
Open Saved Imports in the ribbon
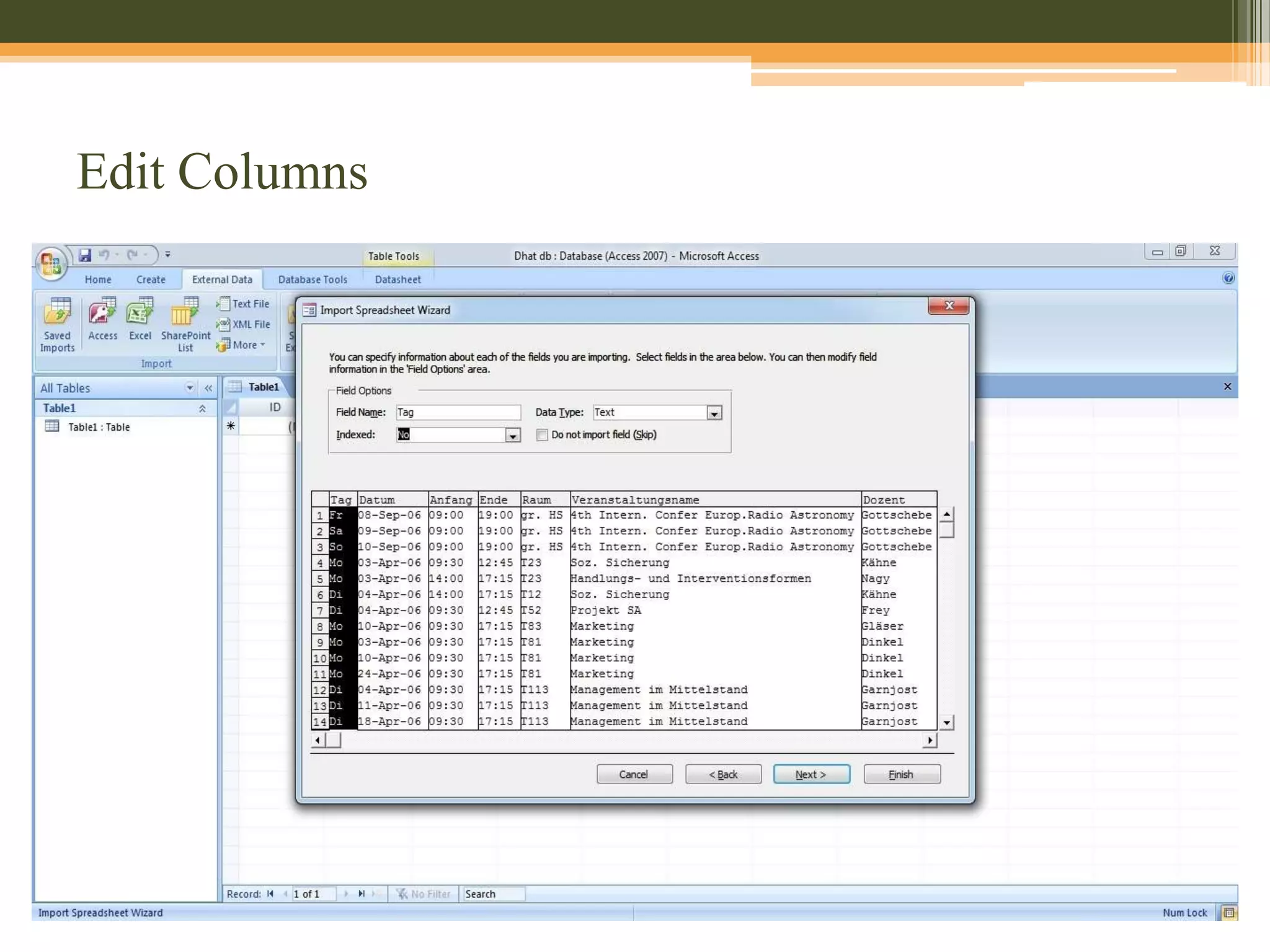pos(57,325)
